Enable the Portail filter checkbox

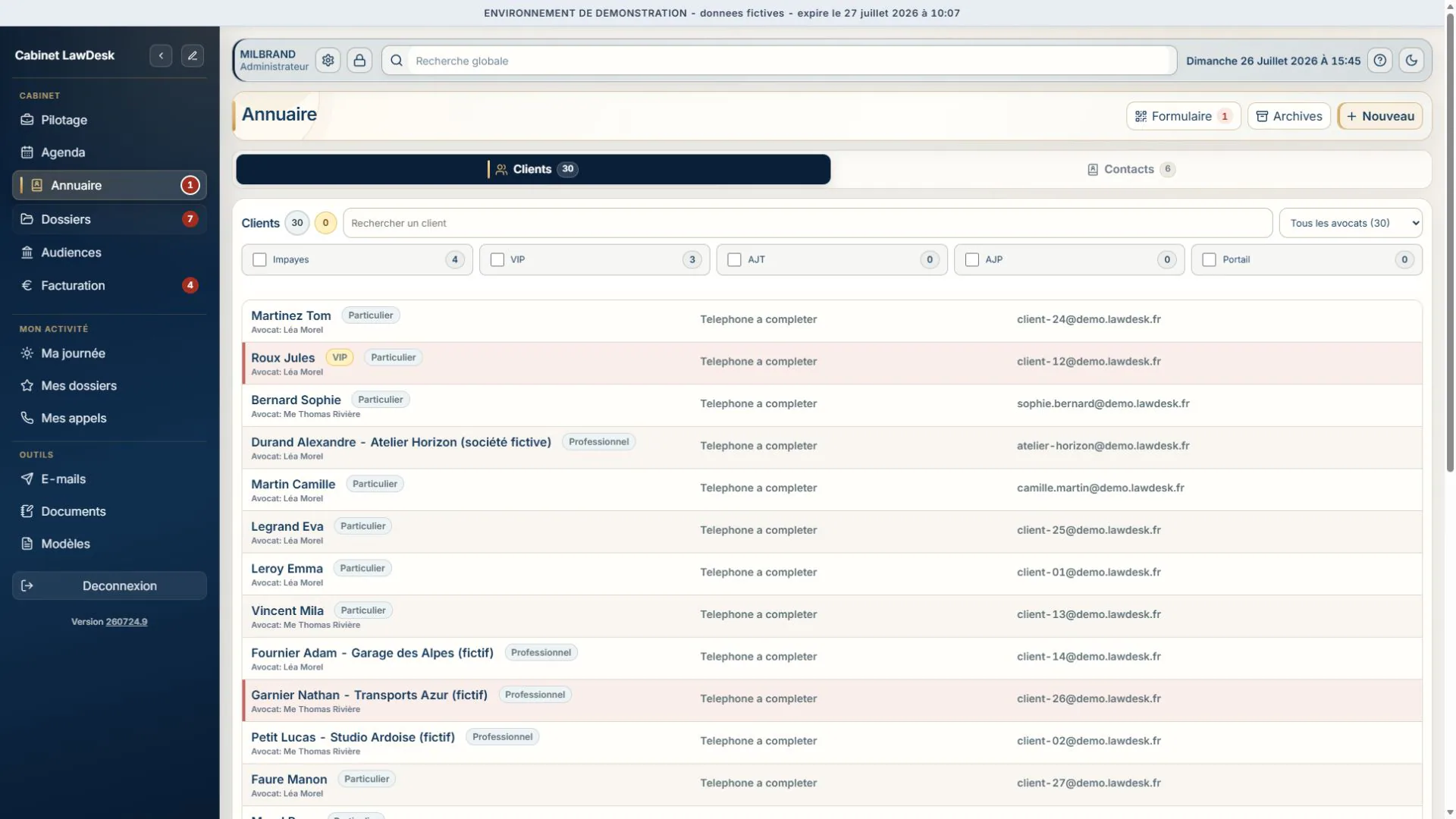[1210, 259]
